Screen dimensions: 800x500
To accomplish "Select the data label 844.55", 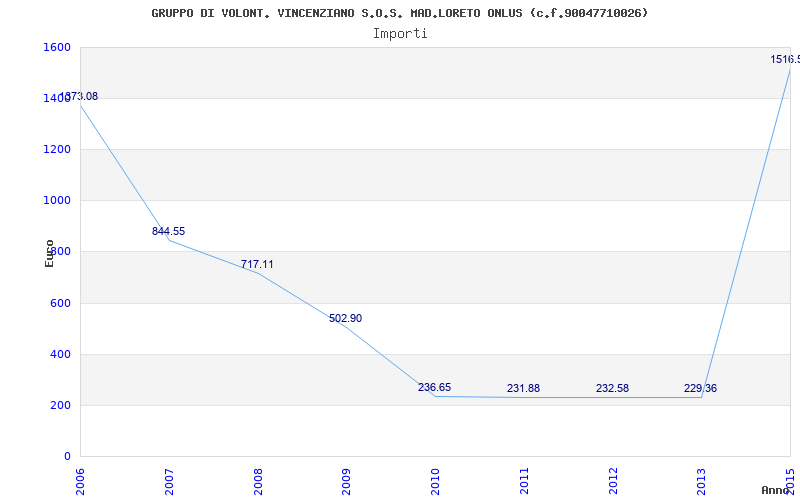I will [x=168, y=231].
